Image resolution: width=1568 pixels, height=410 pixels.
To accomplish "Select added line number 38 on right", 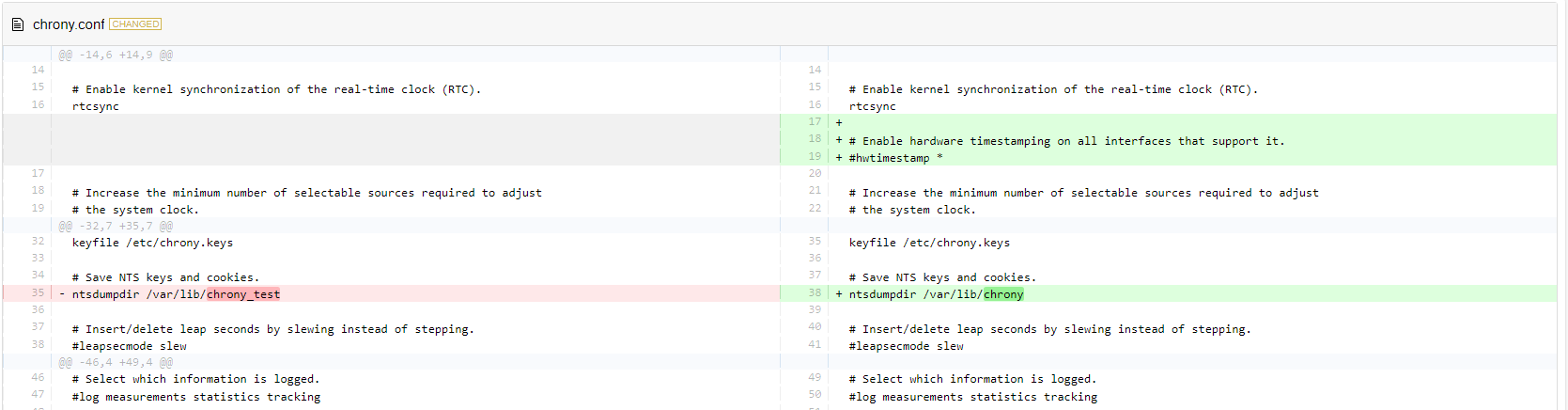I will (815, 293).
